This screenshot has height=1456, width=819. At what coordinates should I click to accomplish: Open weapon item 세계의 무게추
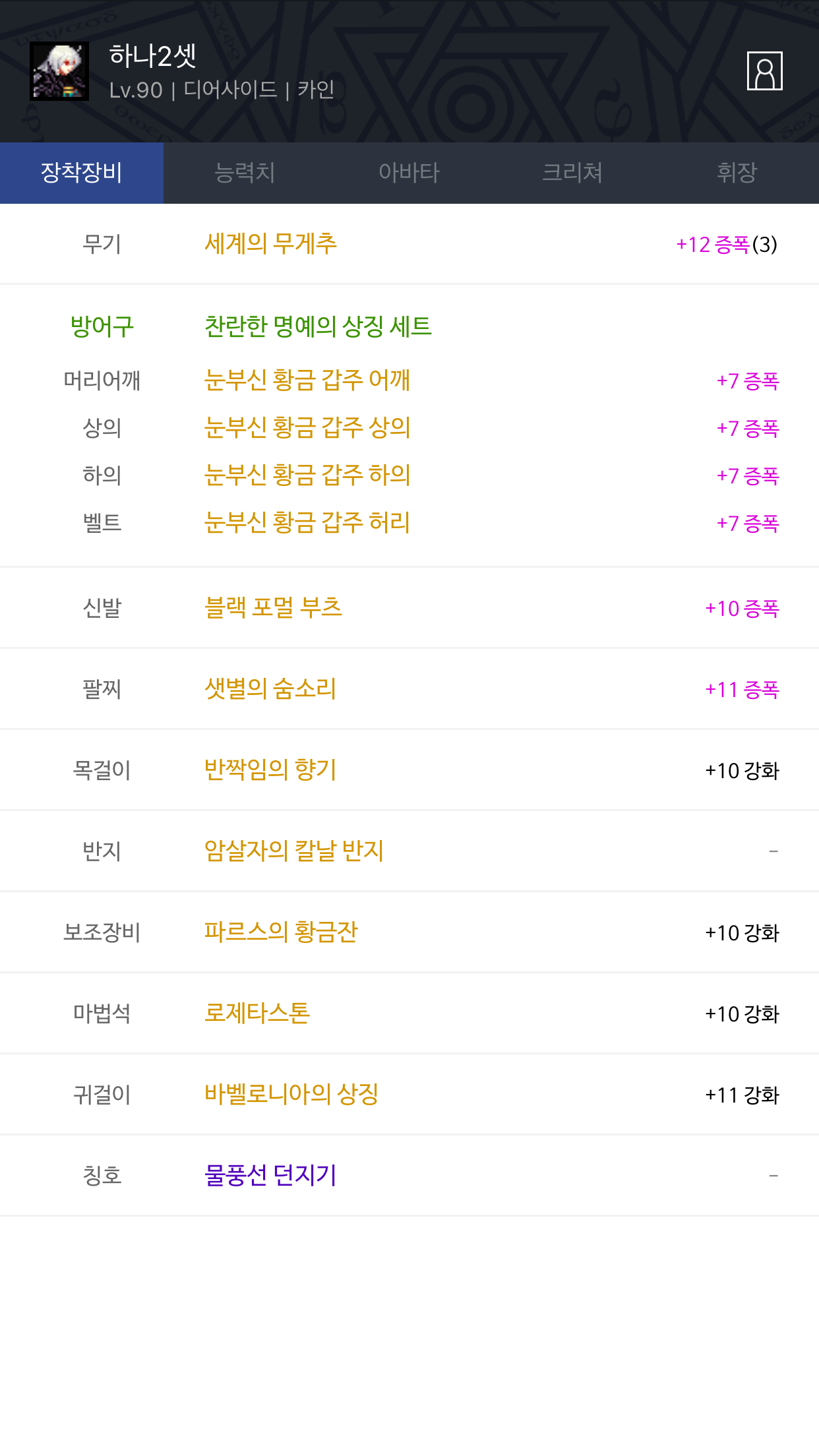pos(270,244)
